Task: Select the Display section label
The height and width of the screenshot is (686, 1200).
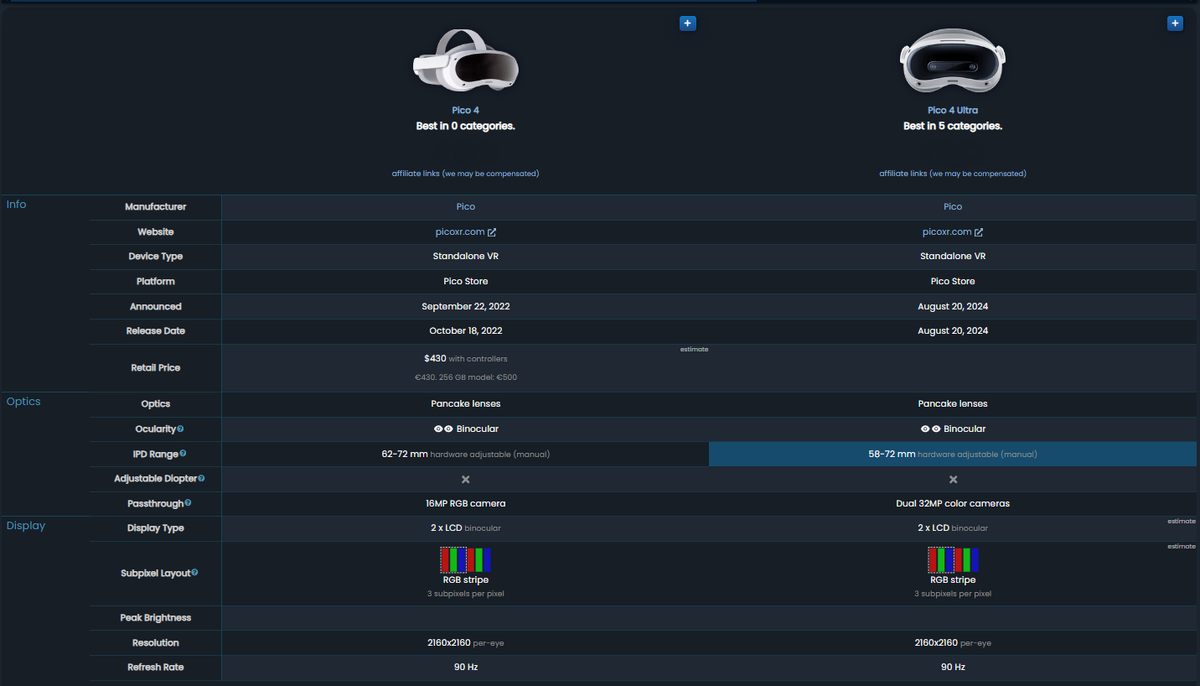Action: 26,526
